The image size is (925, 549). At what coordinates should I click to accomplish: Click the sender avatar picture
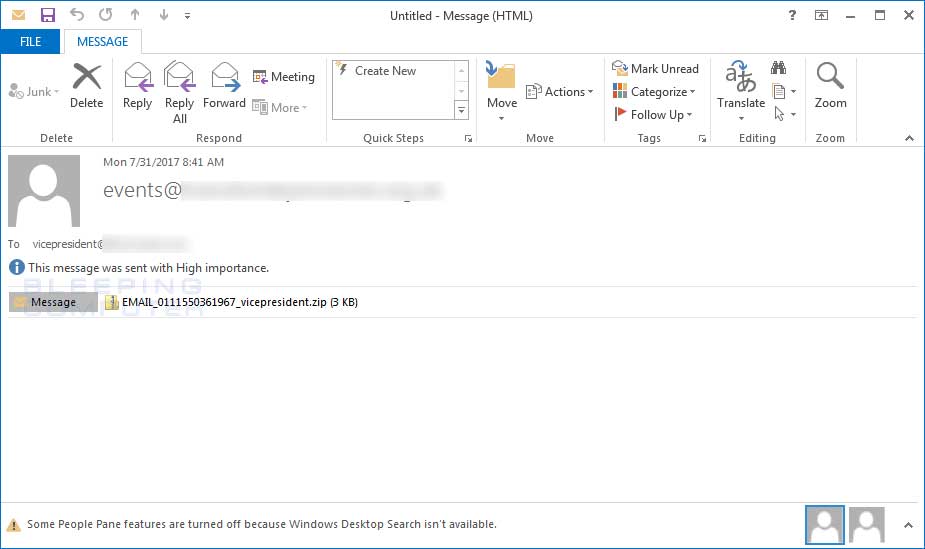(x=44, y=190)
